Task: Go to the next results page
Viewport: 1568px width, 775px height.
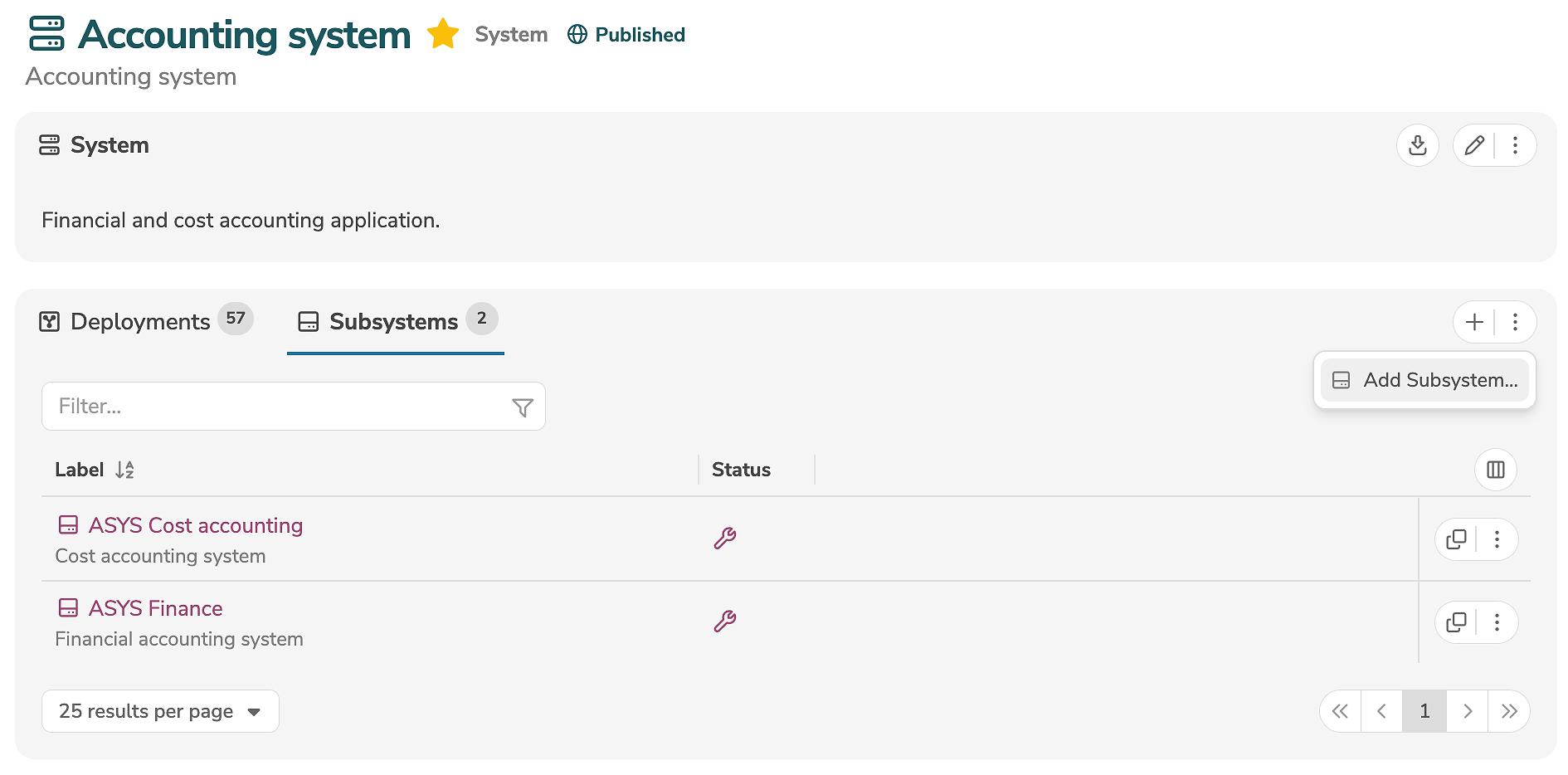Action: [x=1468, y=711]
